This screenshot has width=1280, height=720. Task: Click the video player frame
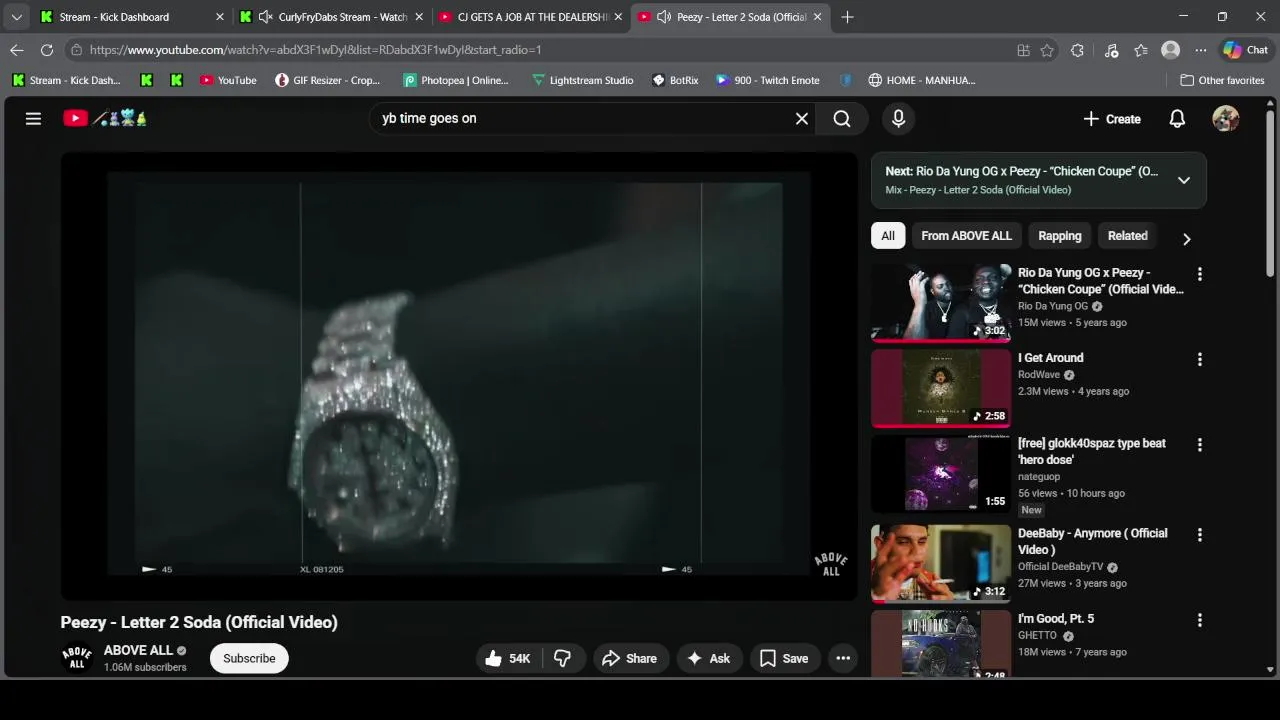click(459, 376)
